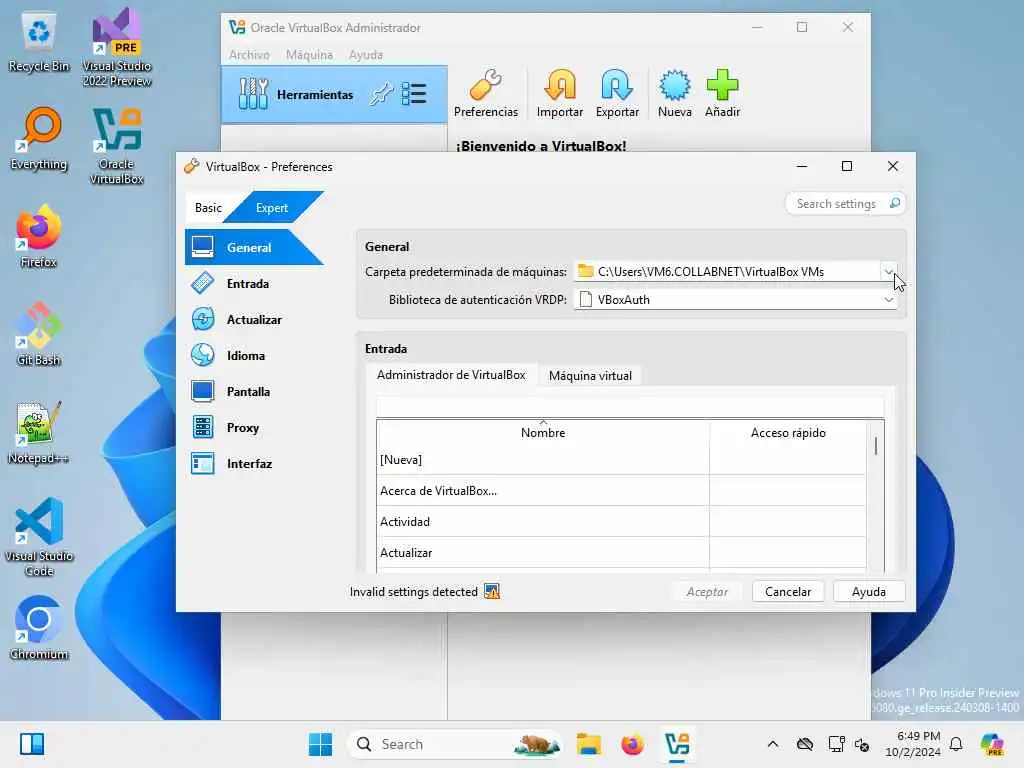Open Preferencias in VirtualBox Manager toolbar
The height and width of the screenshot is (768, 1024).
(x=485, y=93)
